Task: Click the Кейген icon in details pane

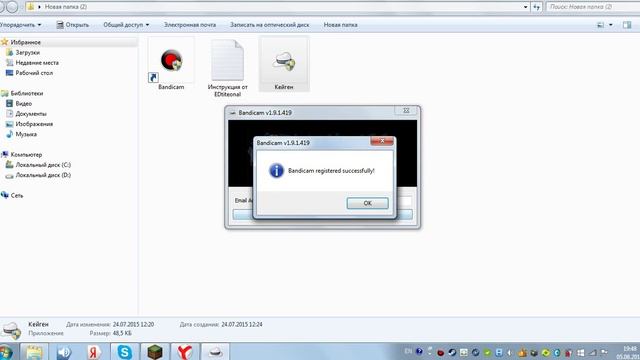Action: click(x=12, y=330)
